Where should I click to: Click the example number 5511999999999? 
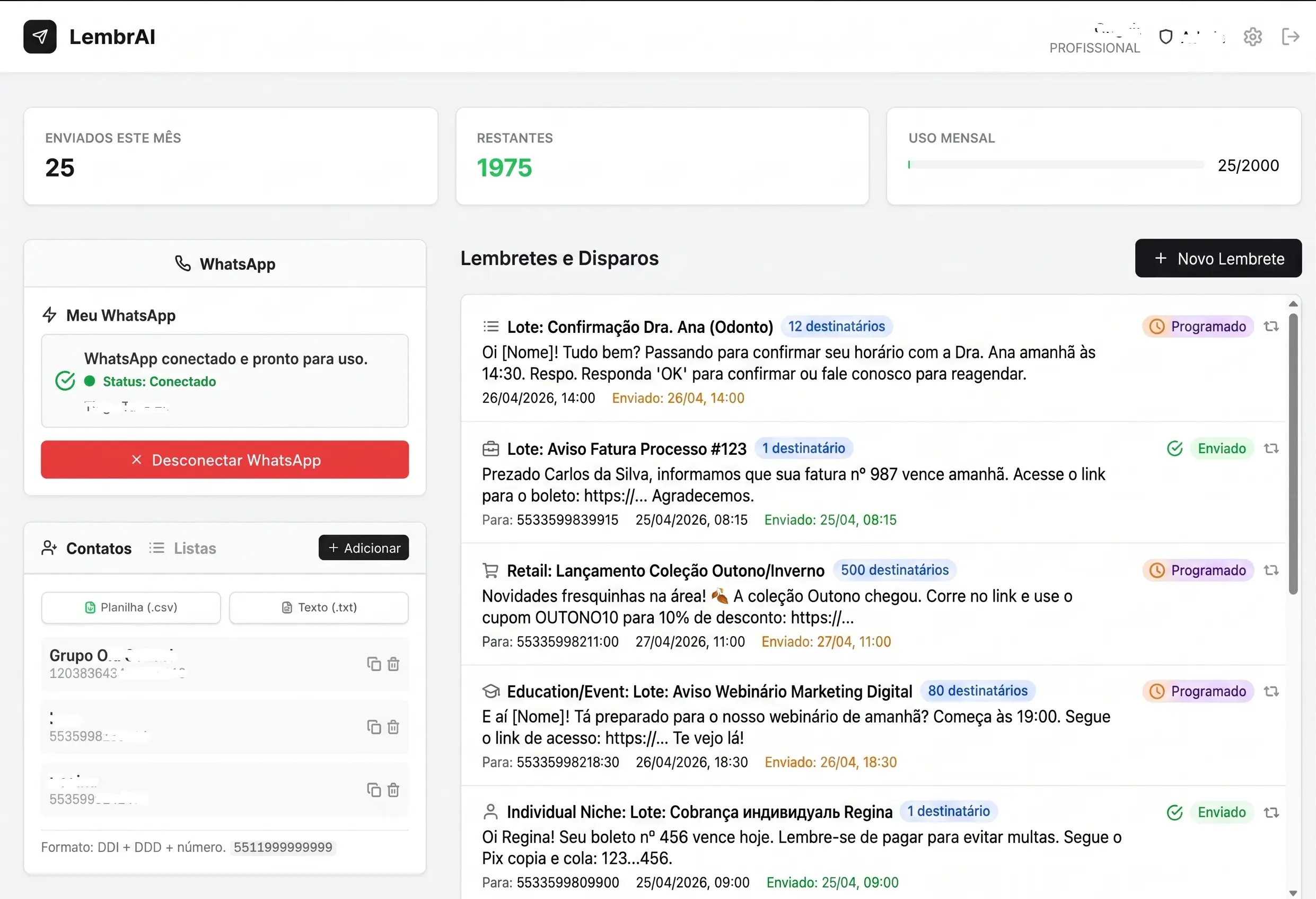click(283, 848)
